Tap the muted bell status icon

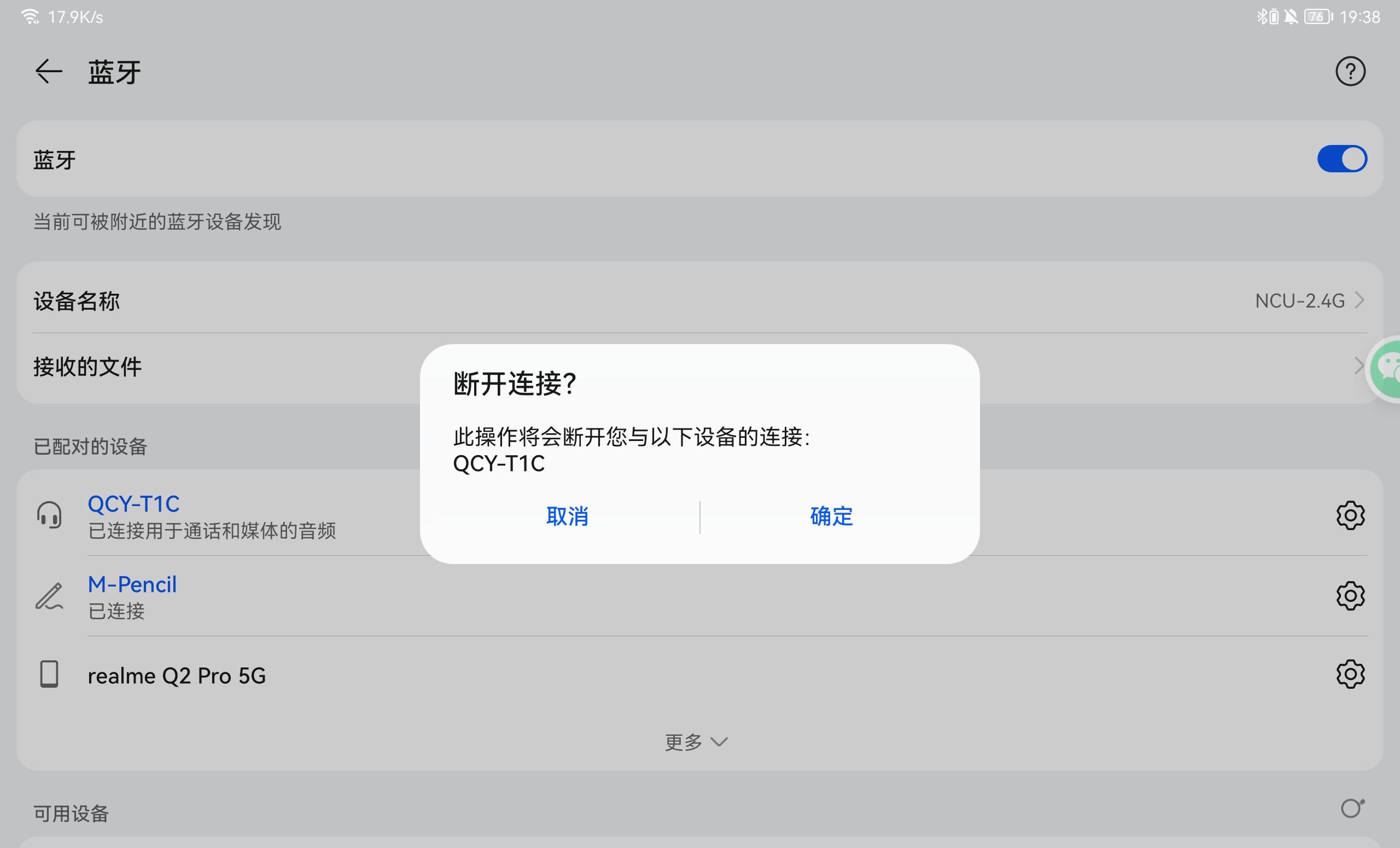point(1291,17)
